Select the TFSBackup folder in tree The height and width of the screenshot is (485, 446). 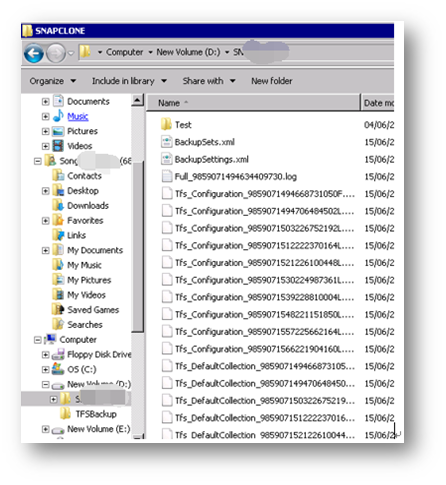(96, 414)
